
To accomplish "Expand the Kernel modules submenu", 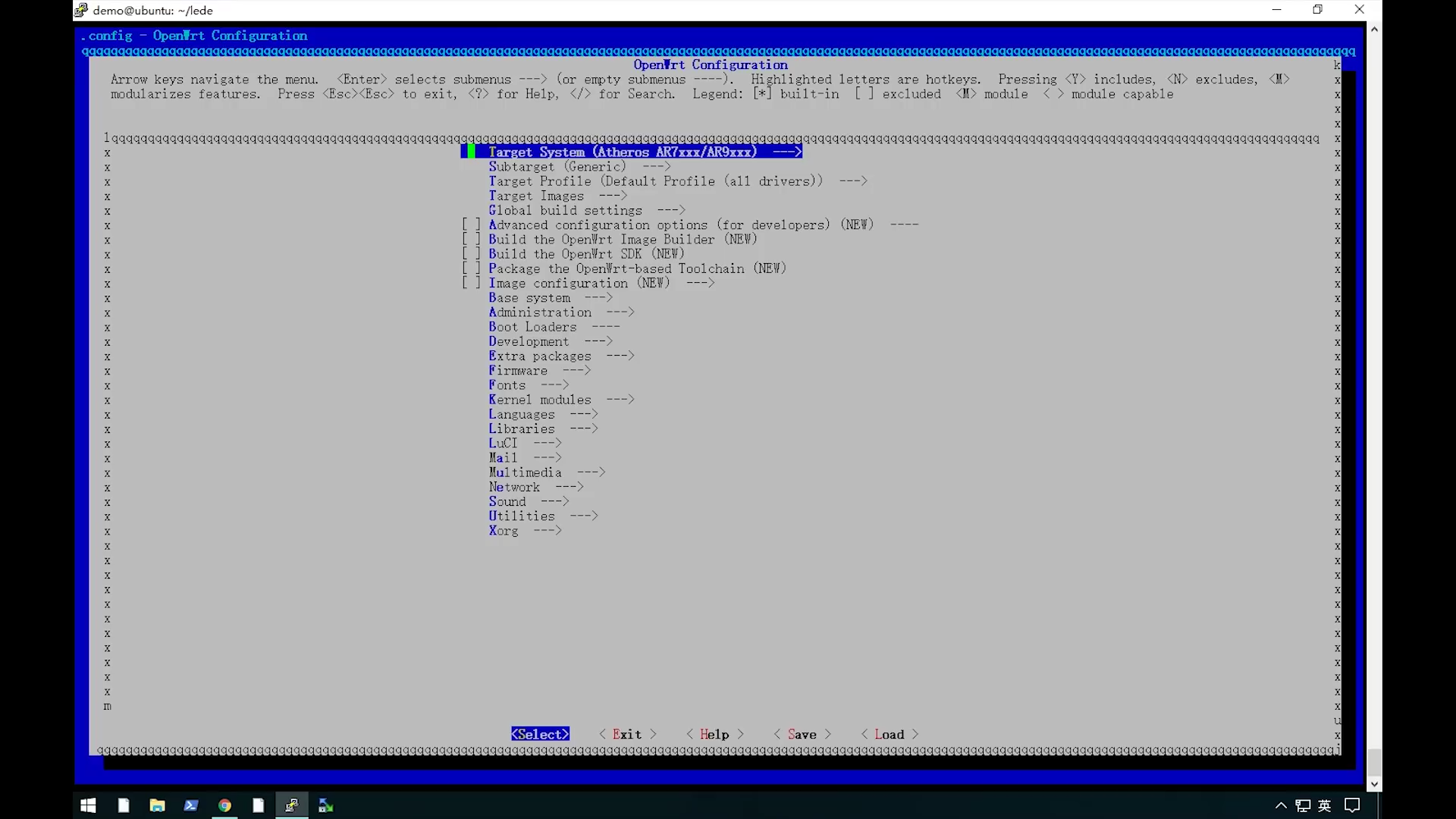I will point(561,400).
